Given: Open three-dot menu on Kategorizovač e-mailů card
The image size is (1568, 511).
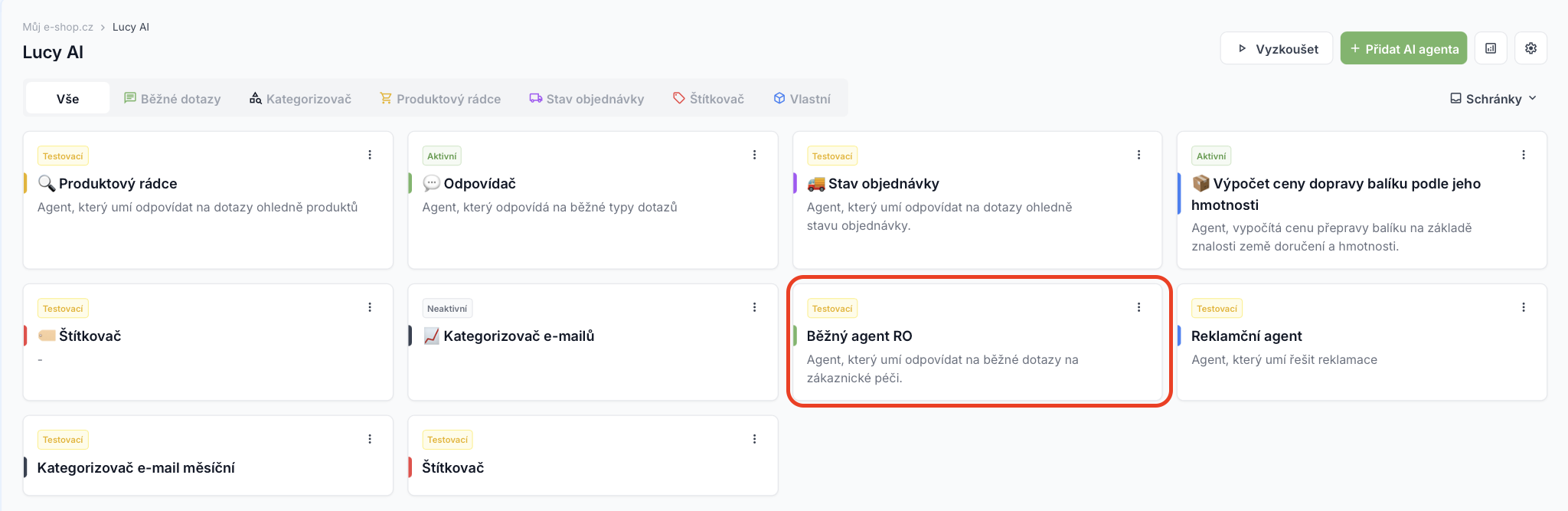Looking at the screenshot, I should pos(754,307).
